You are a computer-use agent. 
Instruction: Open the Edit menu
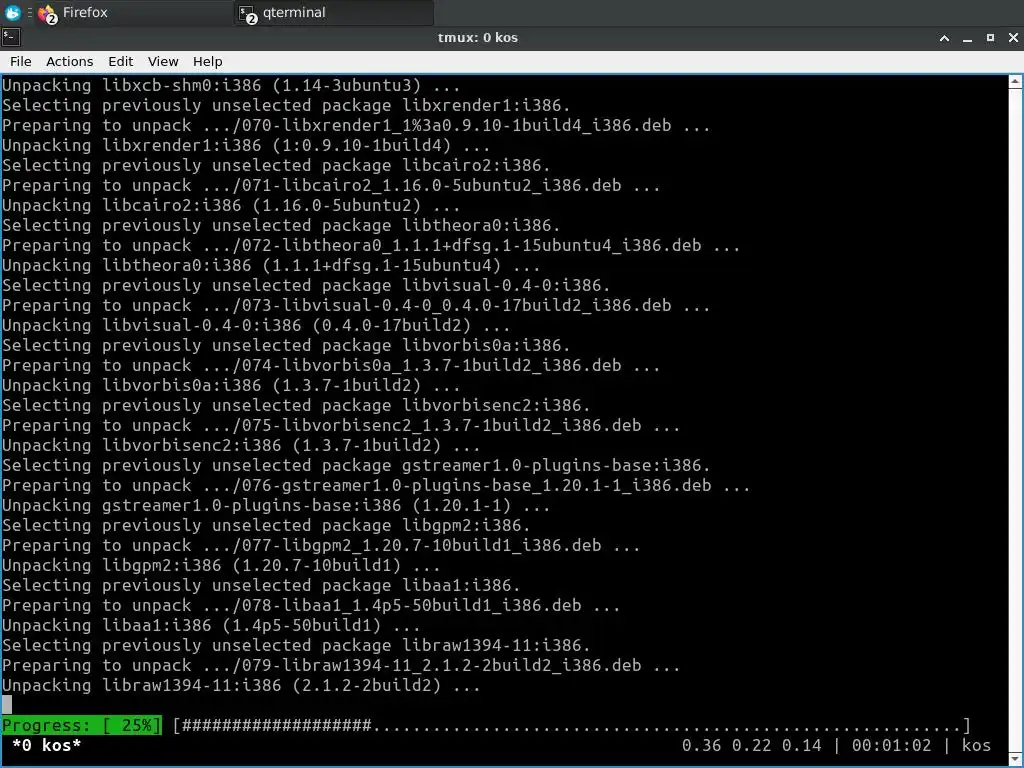[120, 61]
